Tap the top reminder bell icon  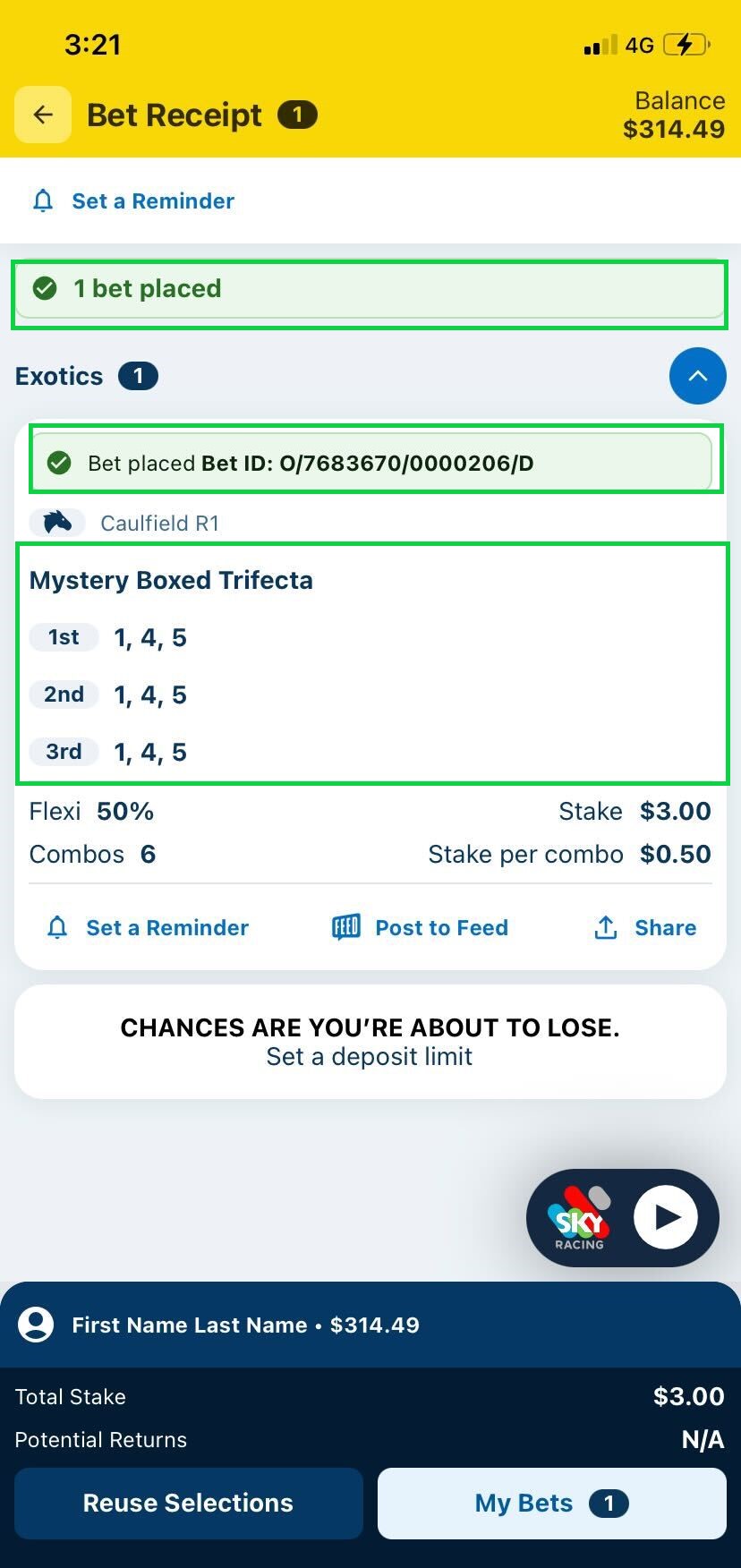pyautogui.click(x=43, y=200)
